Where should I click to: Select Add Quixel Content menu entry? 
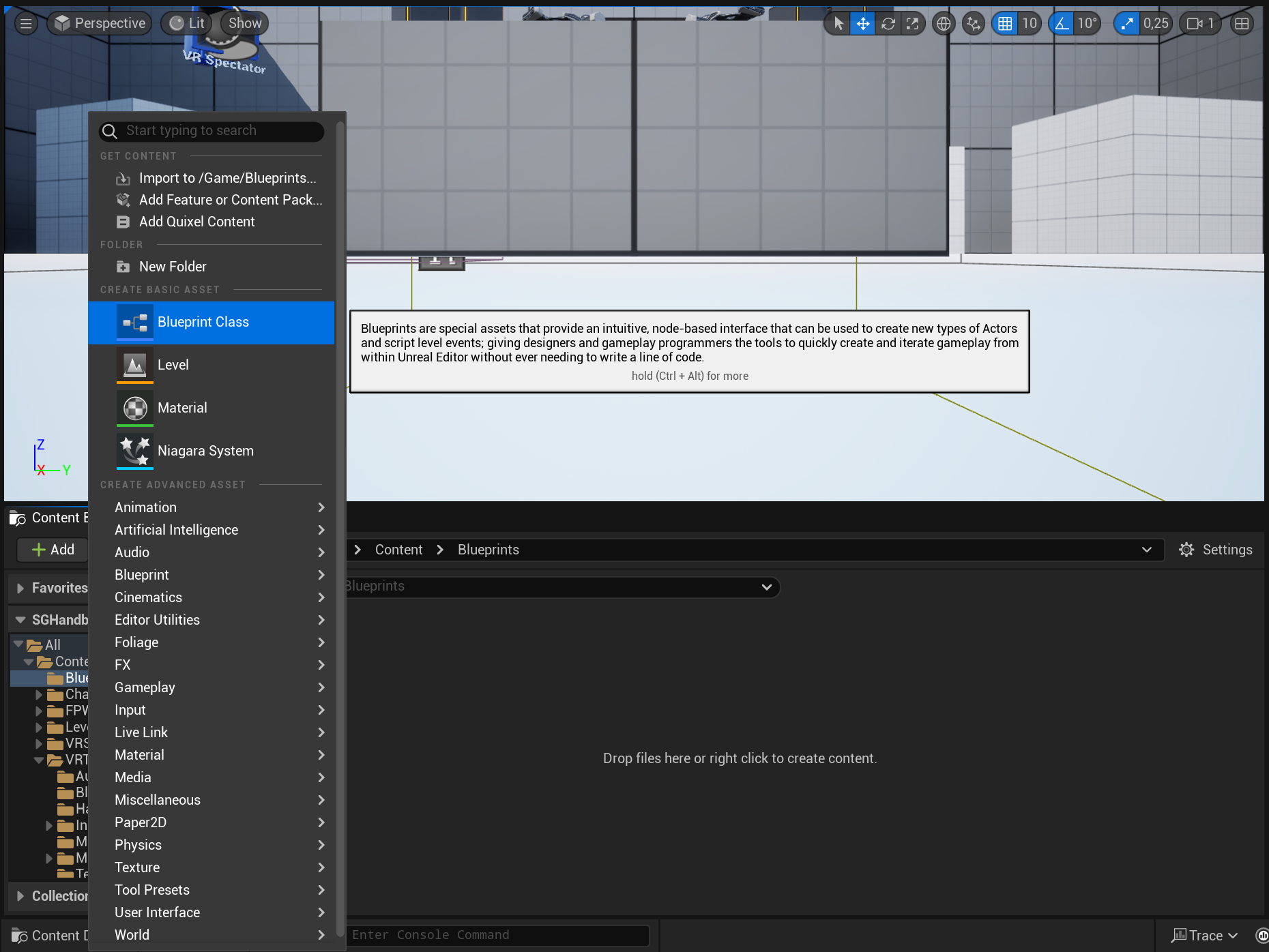coord(196,222)
